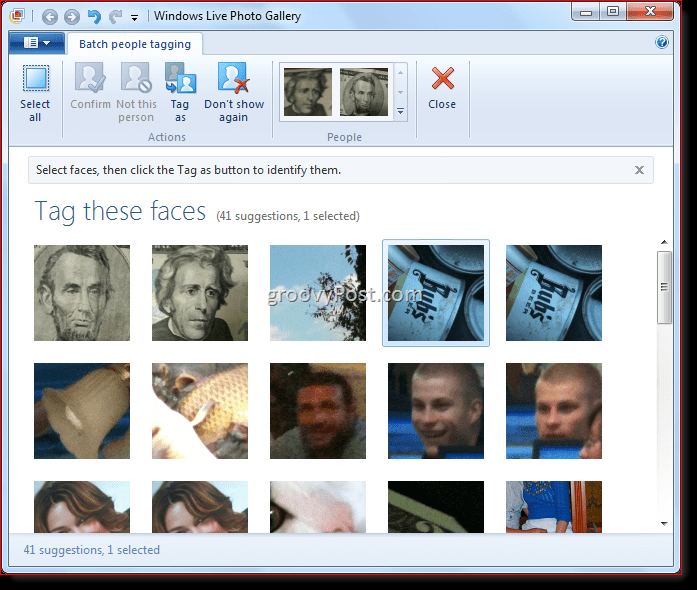This screenshot has height=590, width=697.
Task: Expand the People gallery more button
Action: click(401, 111)
